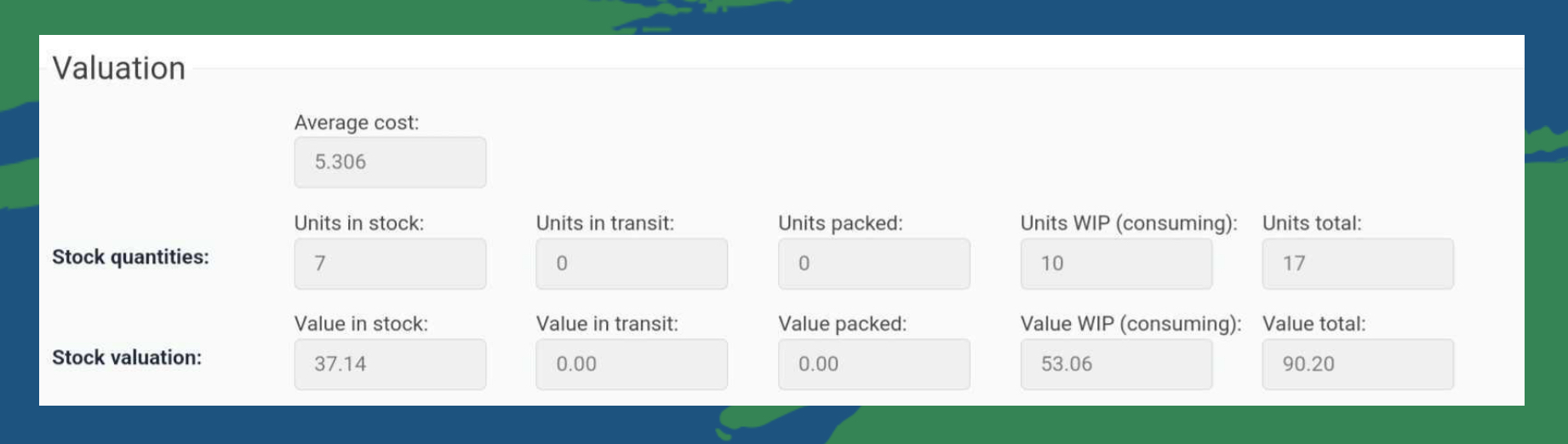Screen dimensions: 1568x444
Task: Click the Value in stock field
Action: [390, 365]
